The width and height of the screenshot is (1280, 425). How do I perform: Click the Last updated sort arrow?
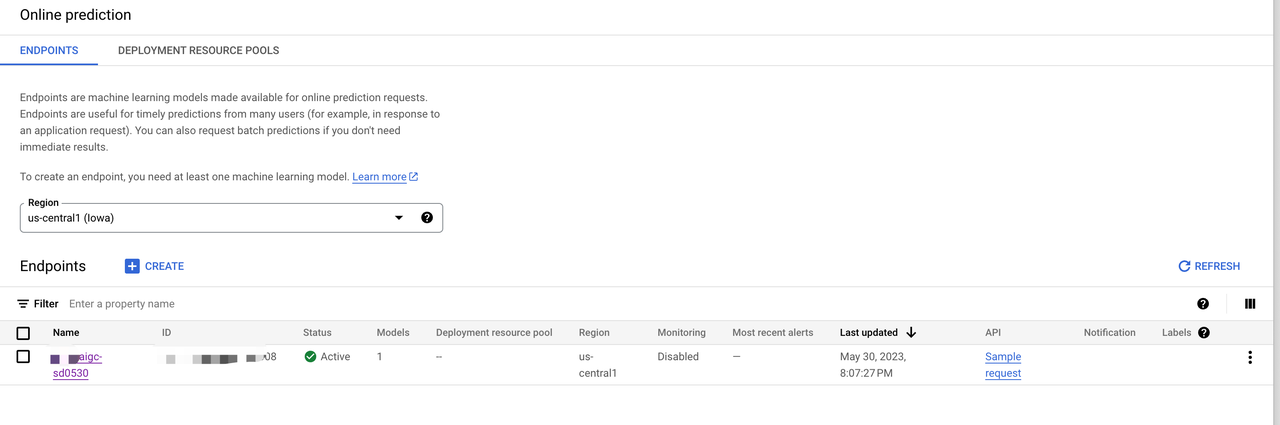point(911,333)
